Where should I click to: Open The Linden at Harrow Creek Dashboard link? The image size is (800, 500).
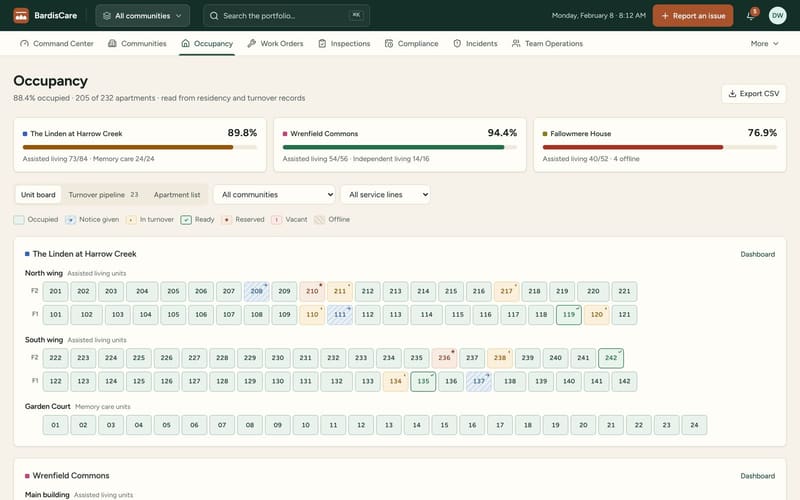coord(757,254)
